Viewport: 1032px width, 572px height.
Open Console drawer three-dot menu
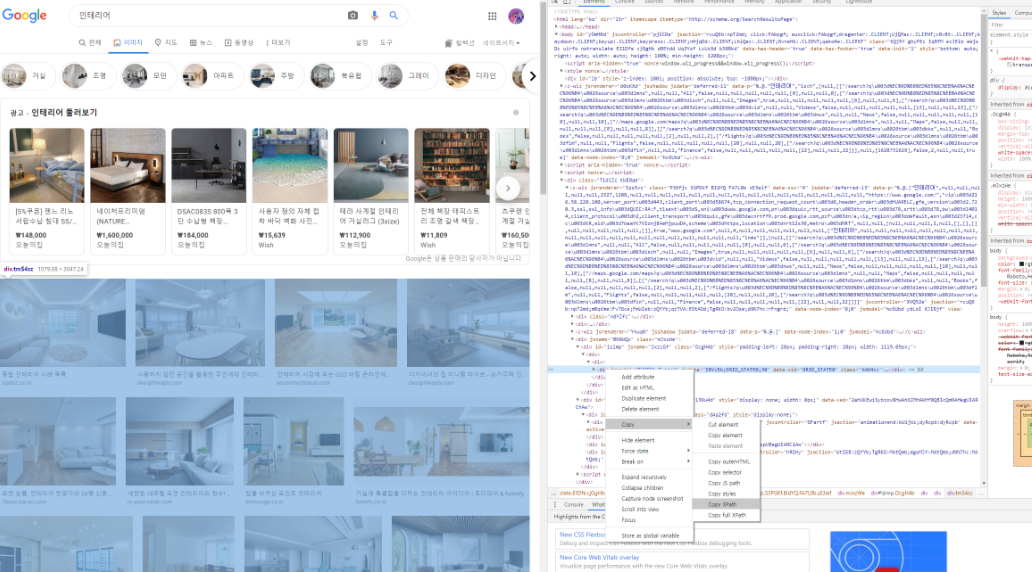pyautogui.click(x=554, y=504)
